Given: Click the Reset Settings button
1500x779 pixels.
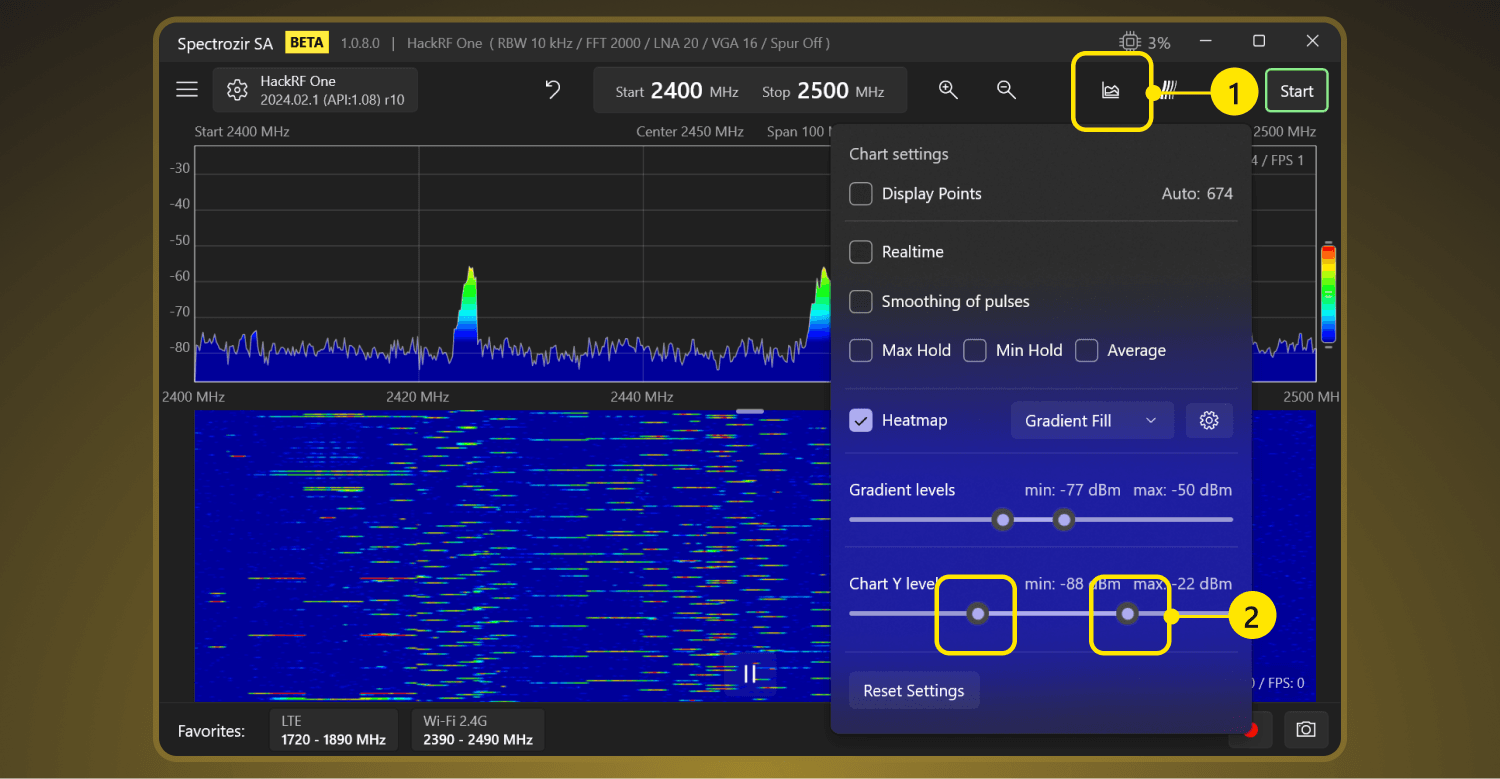Looking at the screenshot, I should coord(914,691).
